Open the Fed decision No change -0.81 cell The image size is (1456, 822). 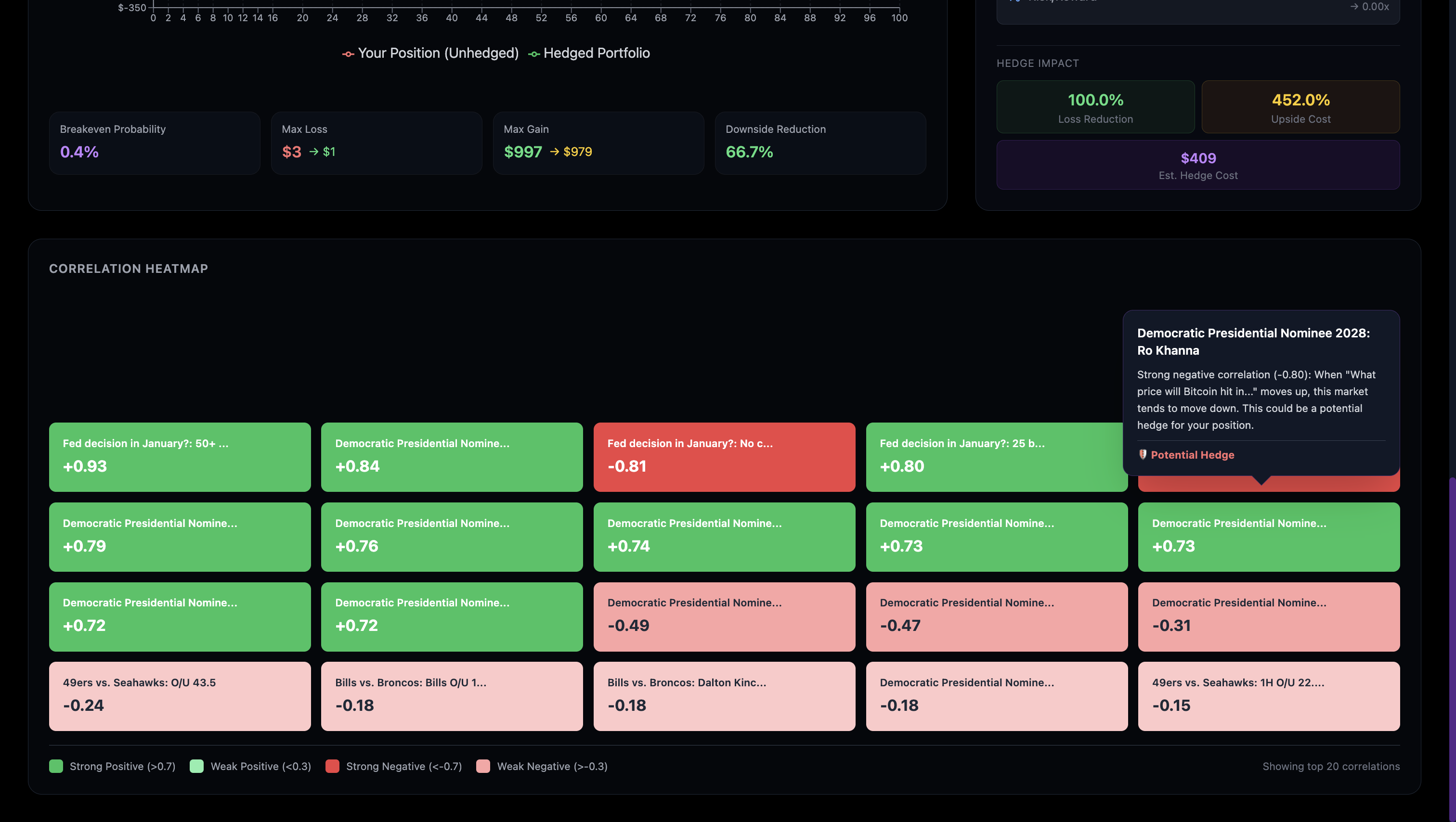[x=724, y=456]
